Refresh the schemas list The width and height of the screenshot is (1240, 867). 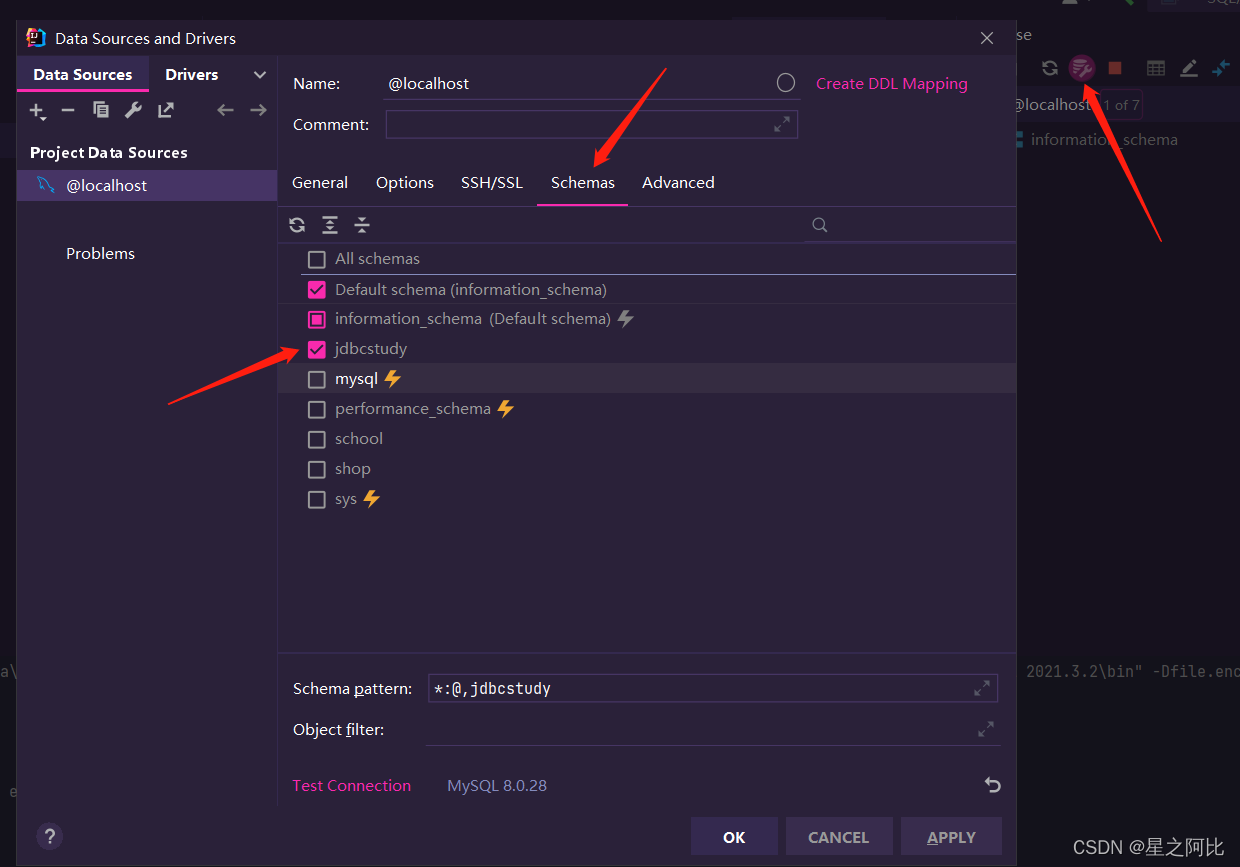pos(297,225)
